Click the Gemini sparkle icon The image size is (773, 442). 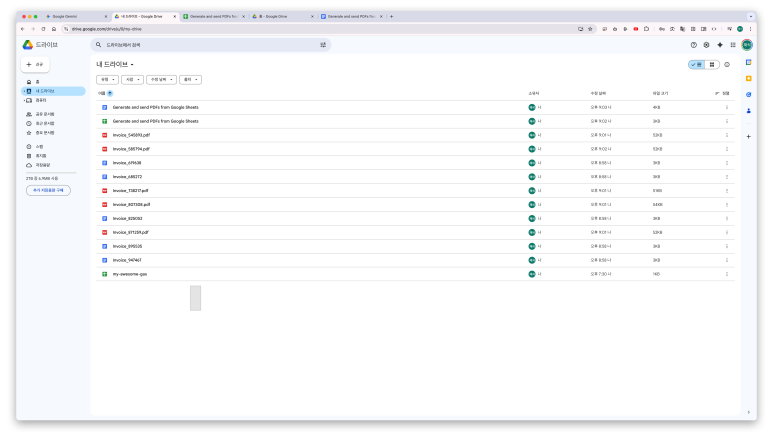pyautogui.click(x=720, y=45)
